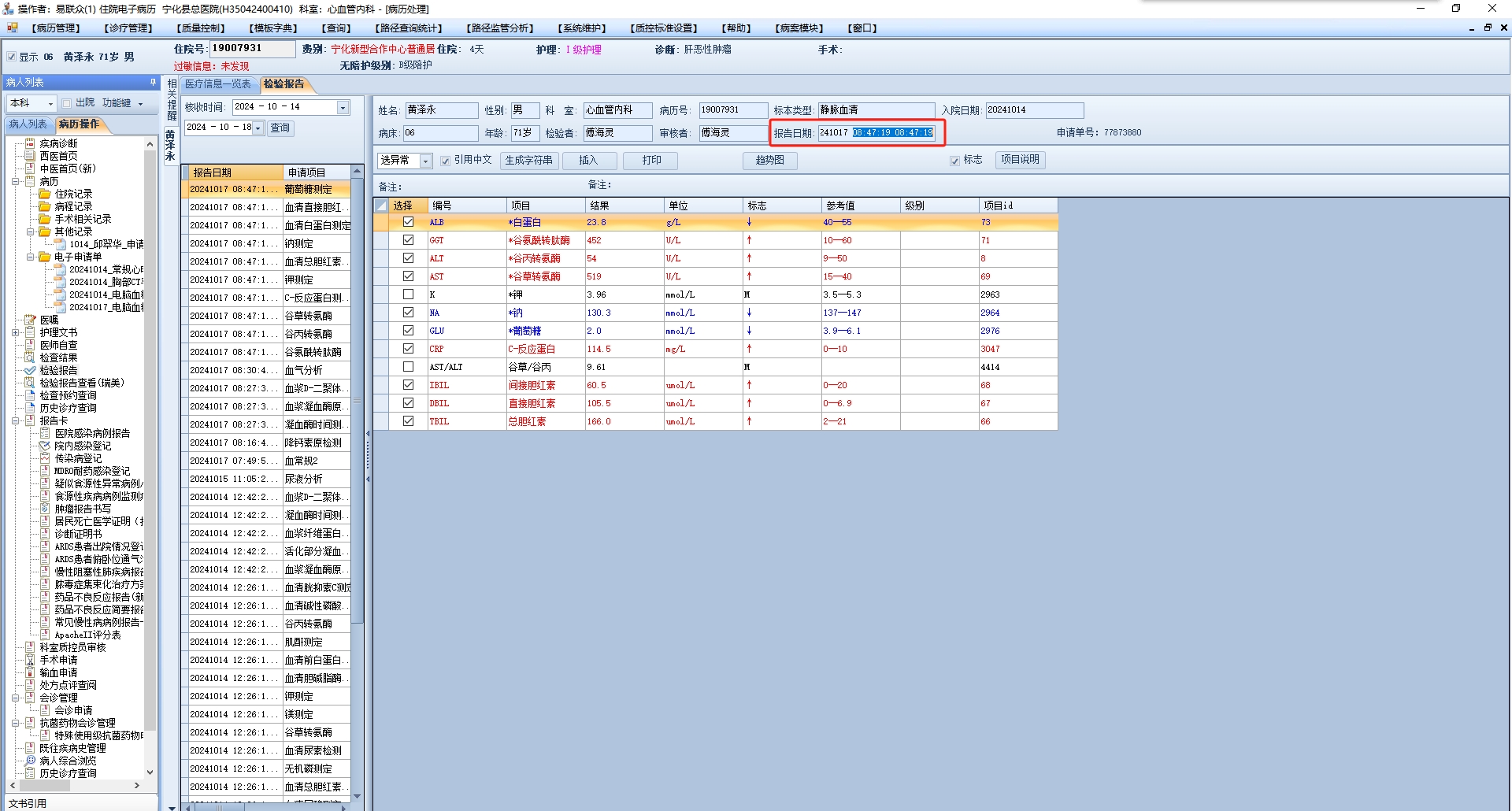
Task: Click the 相关提醒 vertical side tab
Action: pyautogui.click(x=172, y=99)
